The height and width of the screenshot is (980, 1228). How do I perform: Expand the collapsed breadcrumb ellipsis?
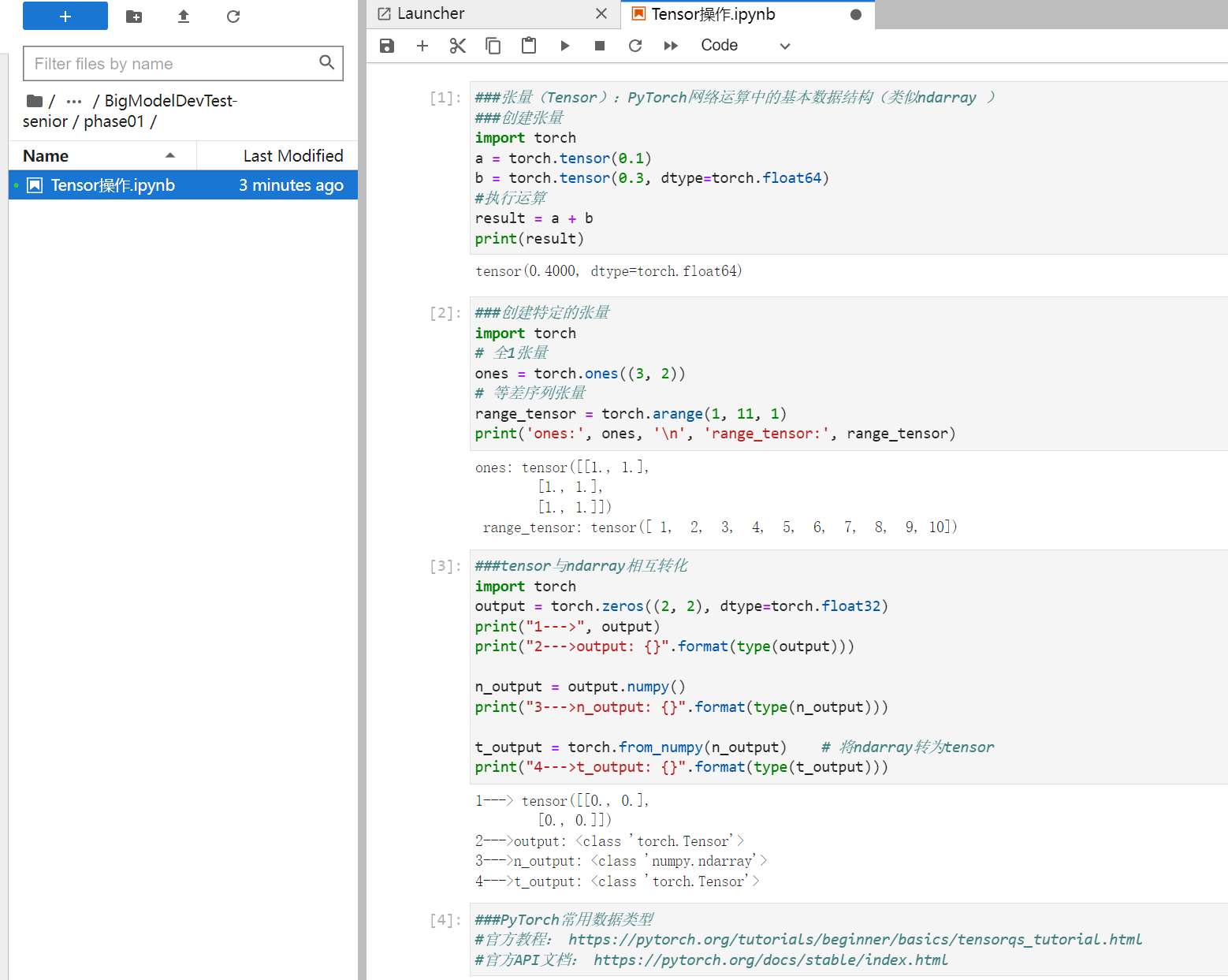point(74,101)
